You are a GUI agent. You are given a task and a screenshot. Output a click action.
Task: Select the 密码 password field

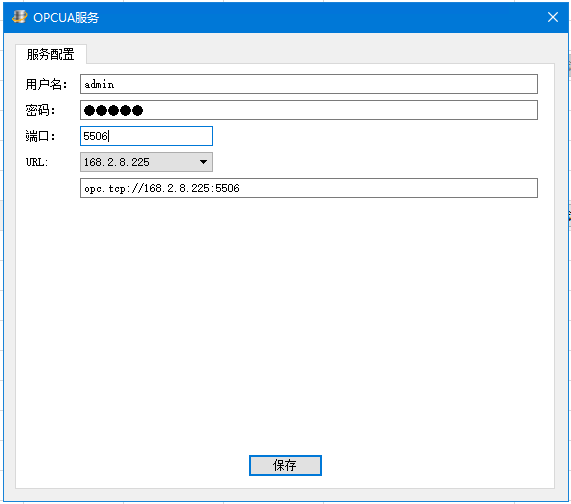tap(309, 110)
